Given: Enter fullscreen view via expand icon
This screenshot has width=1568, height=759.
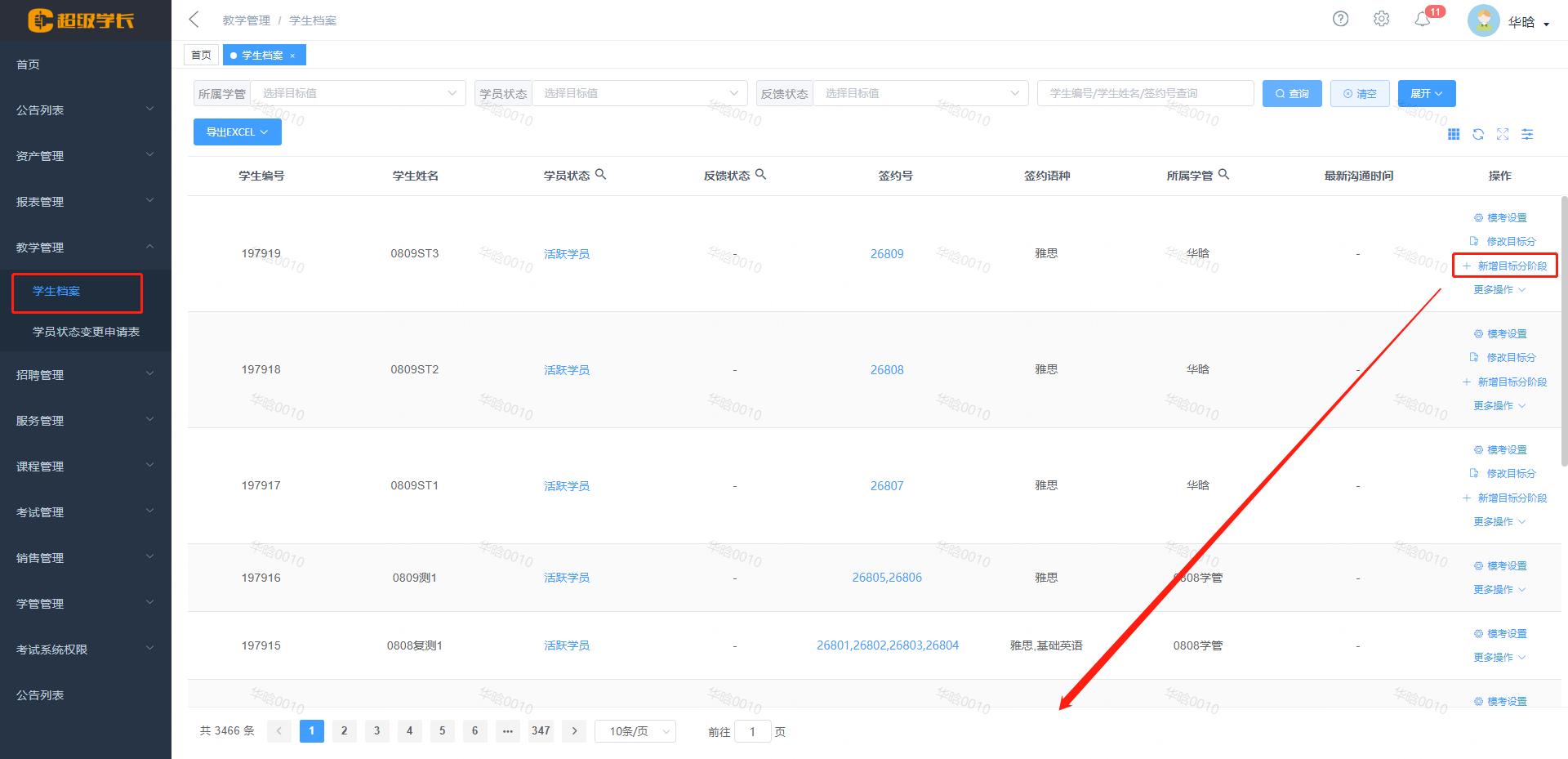Looking at the screenshot, I should click(x=1503, y=134).
